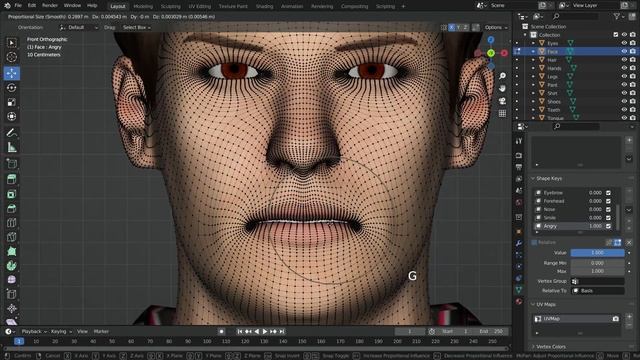This screenshot has width=640, height=360.
Task: Hide the Hair object in viewport
Action: coord(624,60)
